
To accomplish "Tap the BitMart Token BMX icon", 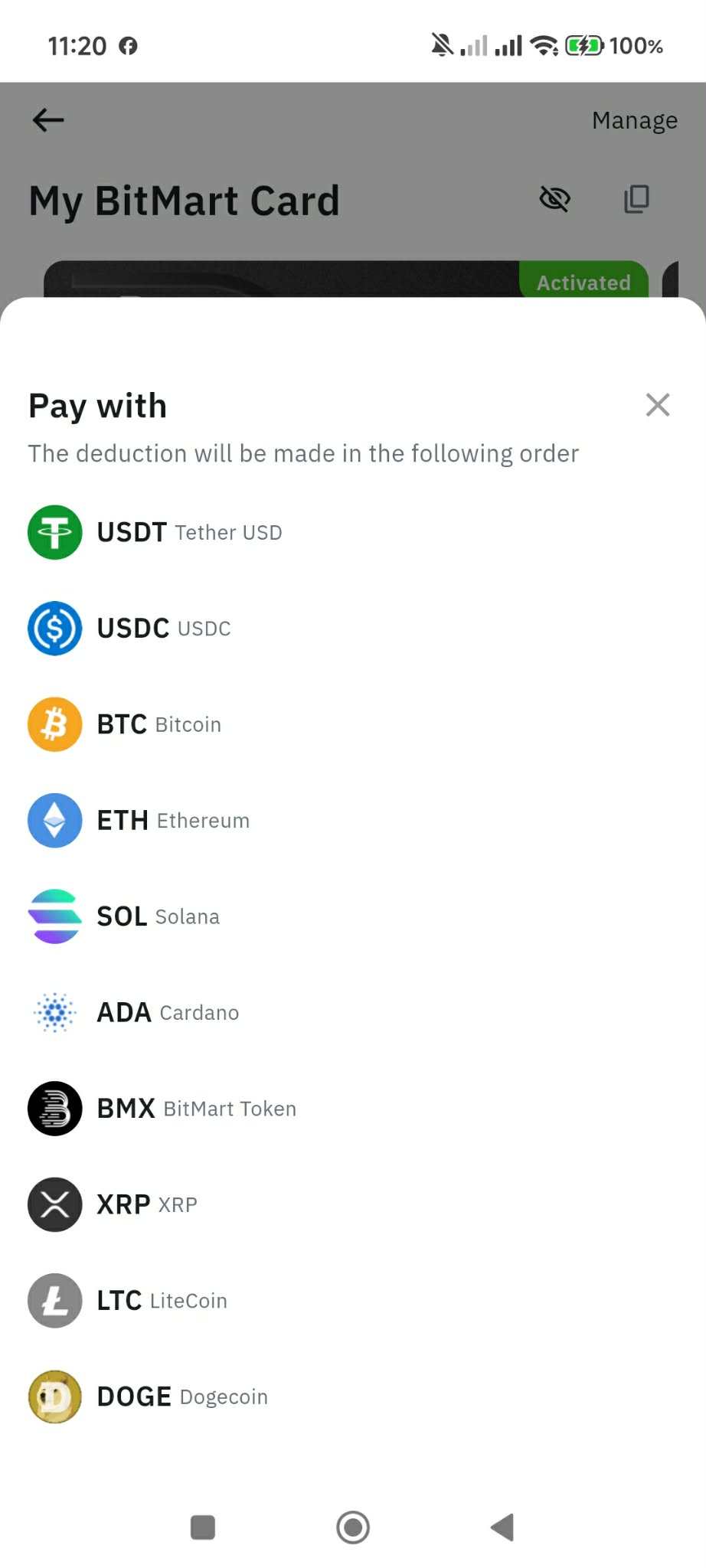I will (55, 1109).
